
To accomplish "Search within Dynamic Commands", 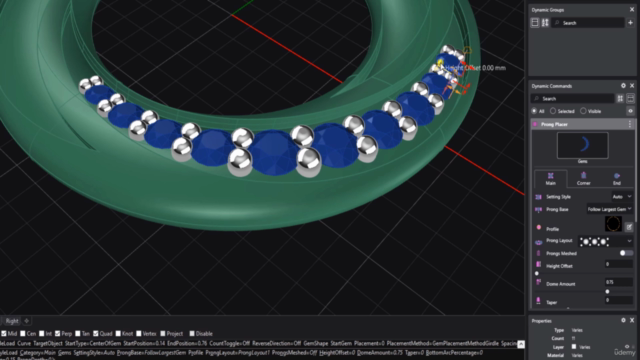I will click(572, 98).
